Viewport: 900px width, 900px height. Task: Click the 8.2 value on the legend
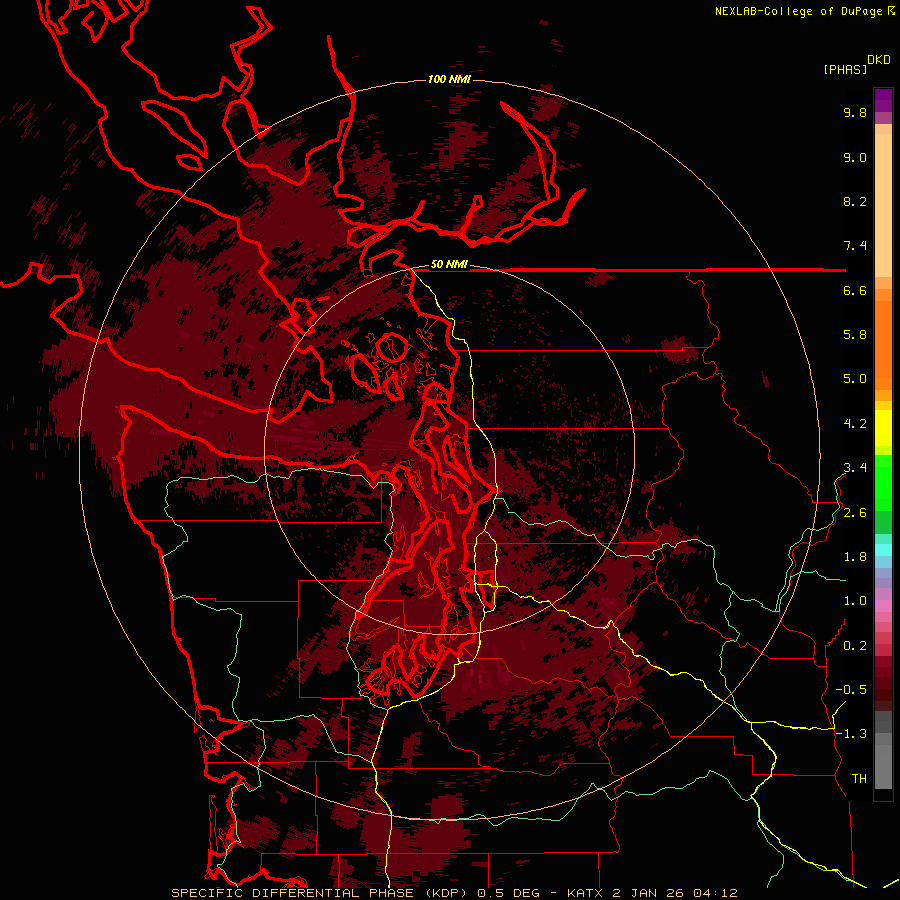855,201
